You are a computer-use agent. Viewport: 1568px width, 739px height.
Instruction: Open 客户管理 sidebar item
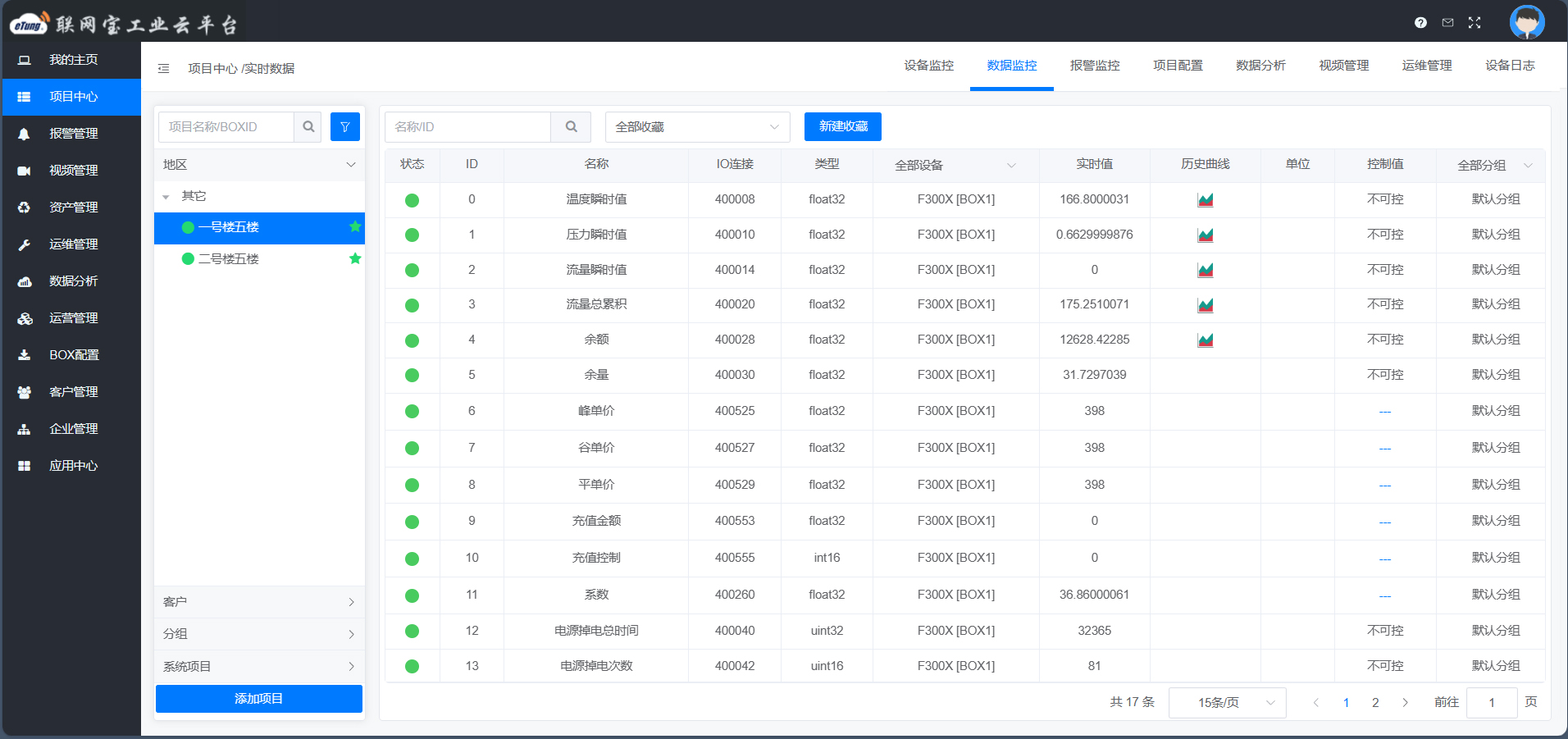[x=71, y=392]
